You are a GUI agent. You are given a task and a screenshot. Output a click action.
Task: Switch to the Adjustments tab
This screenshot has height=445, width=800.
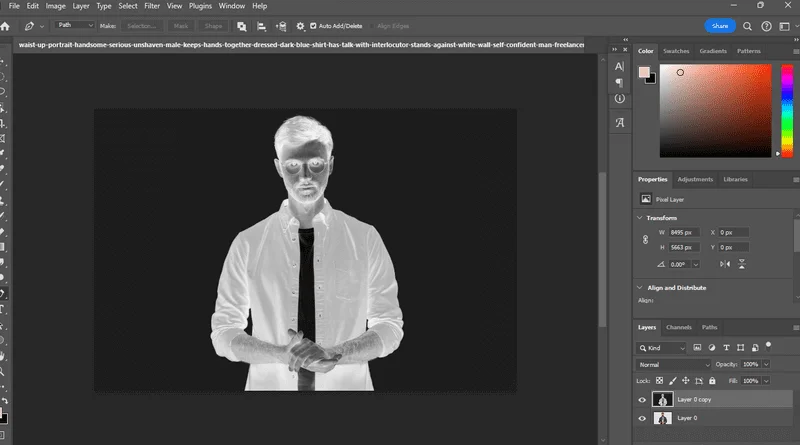695,179
